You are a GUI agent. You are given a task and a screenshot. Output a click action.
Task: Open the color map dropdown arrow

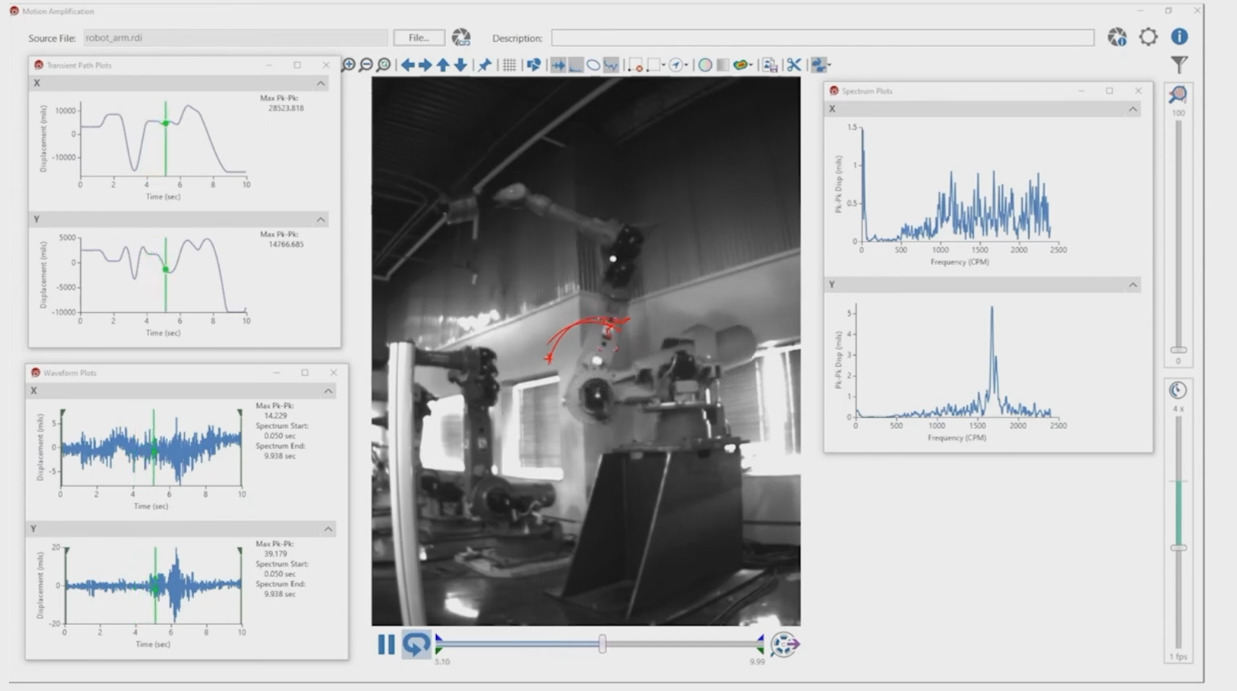click(750, 65)
